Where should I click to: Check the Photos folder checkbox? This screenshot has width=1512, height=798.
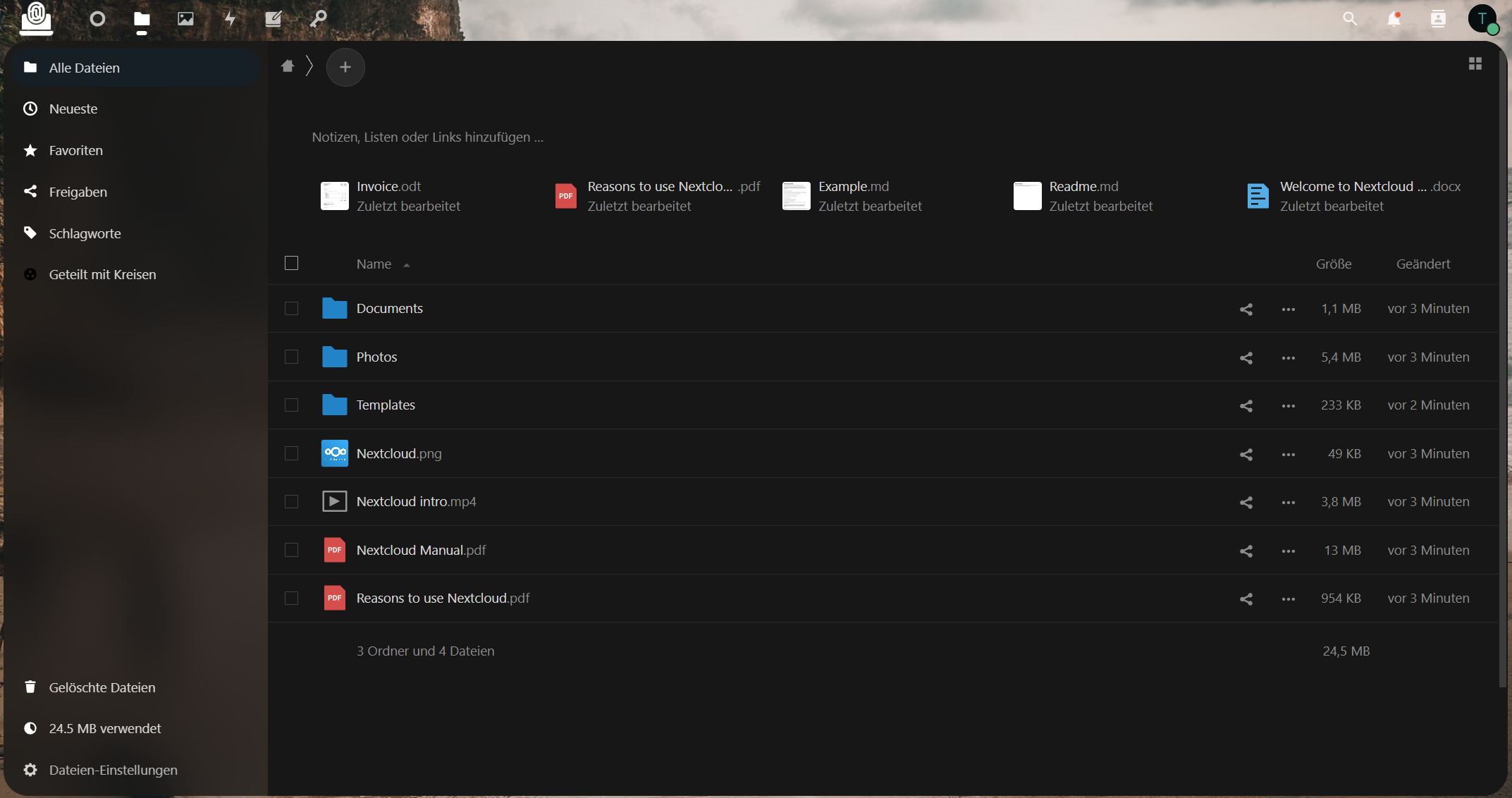[x=291, y=357]
